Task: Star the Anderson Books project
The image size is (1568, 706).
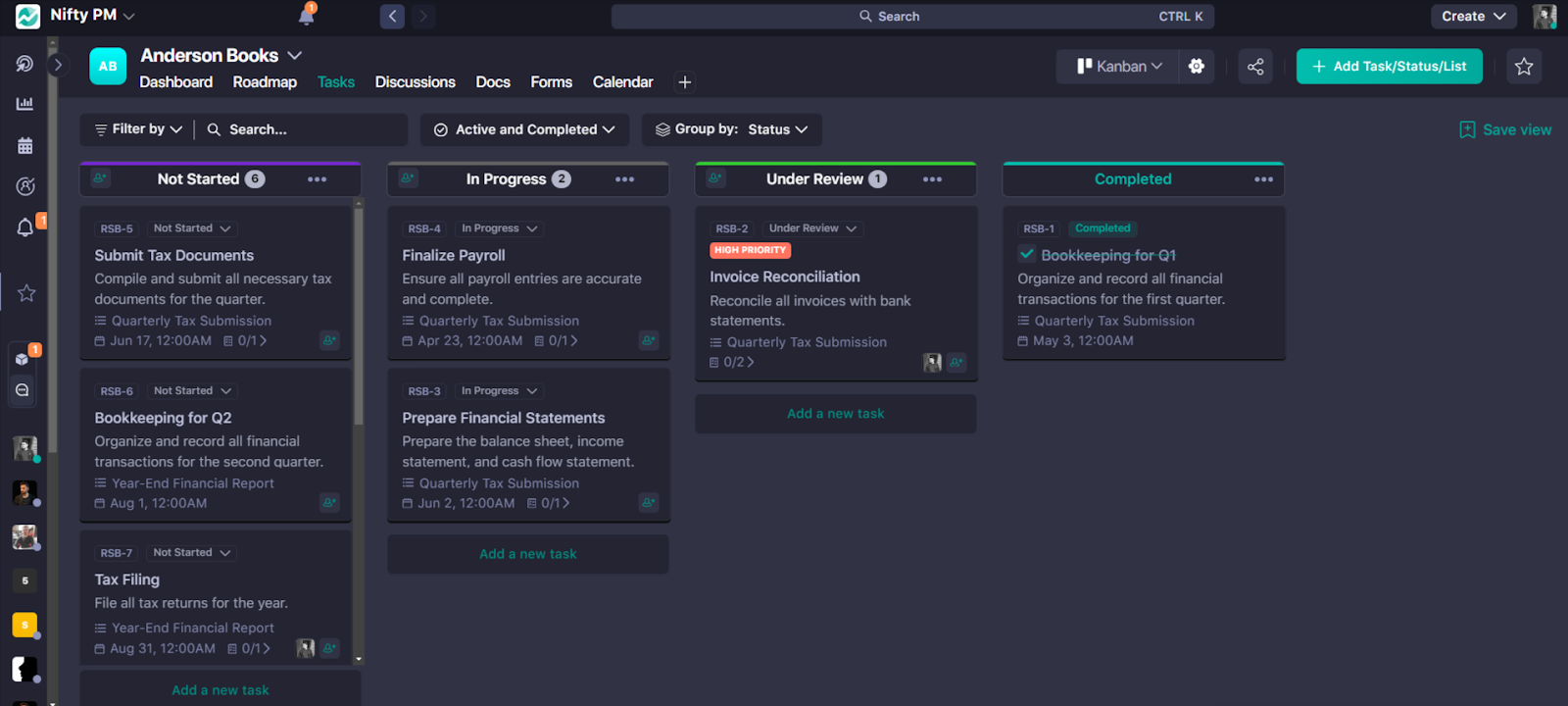Action: pos(1524,66)
